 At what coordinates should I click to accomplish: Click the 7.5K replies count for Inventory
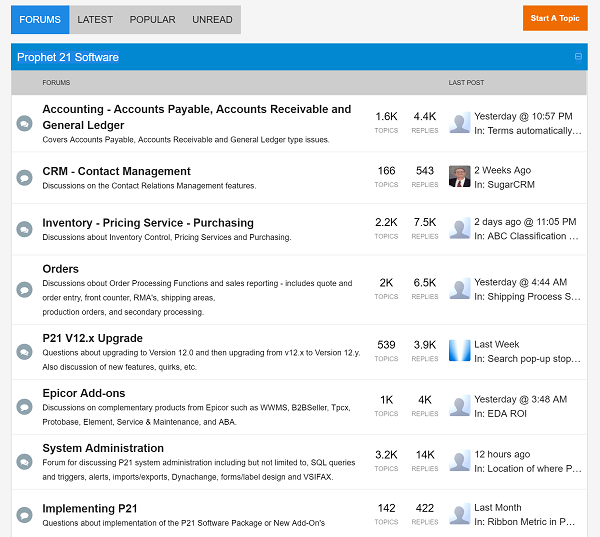[x=425, y=222]
